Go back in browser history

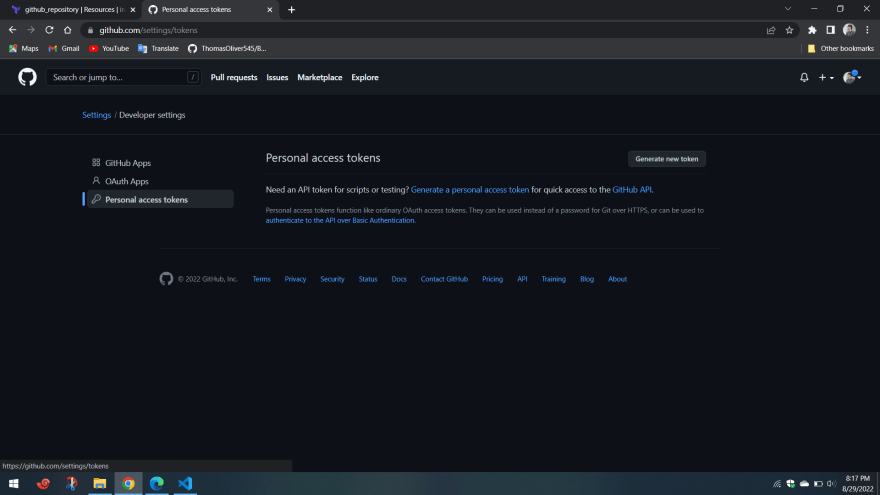click(12, 30)
